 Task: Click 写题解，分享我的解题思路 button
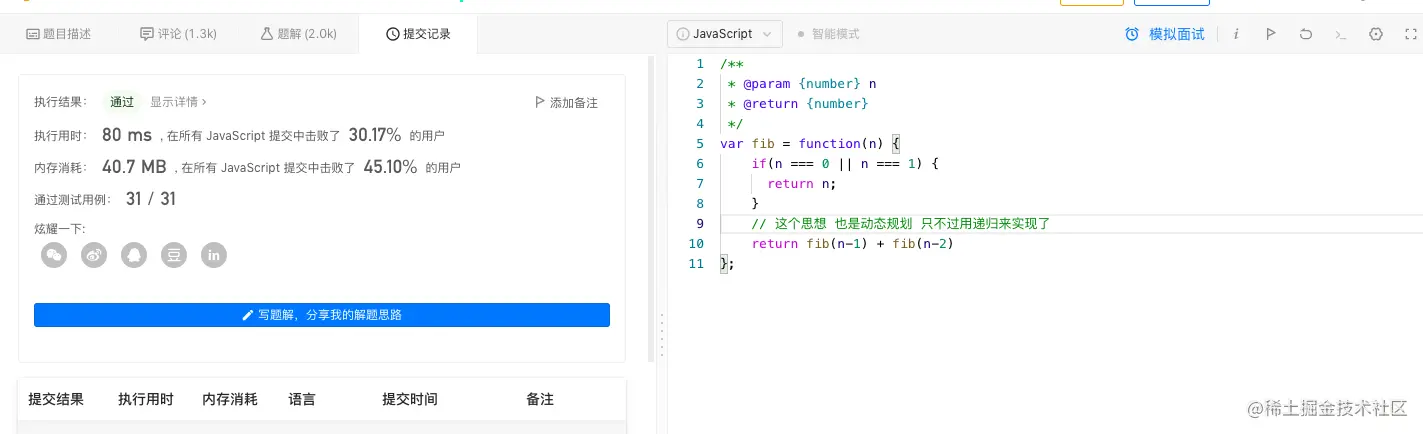(322, 315)
